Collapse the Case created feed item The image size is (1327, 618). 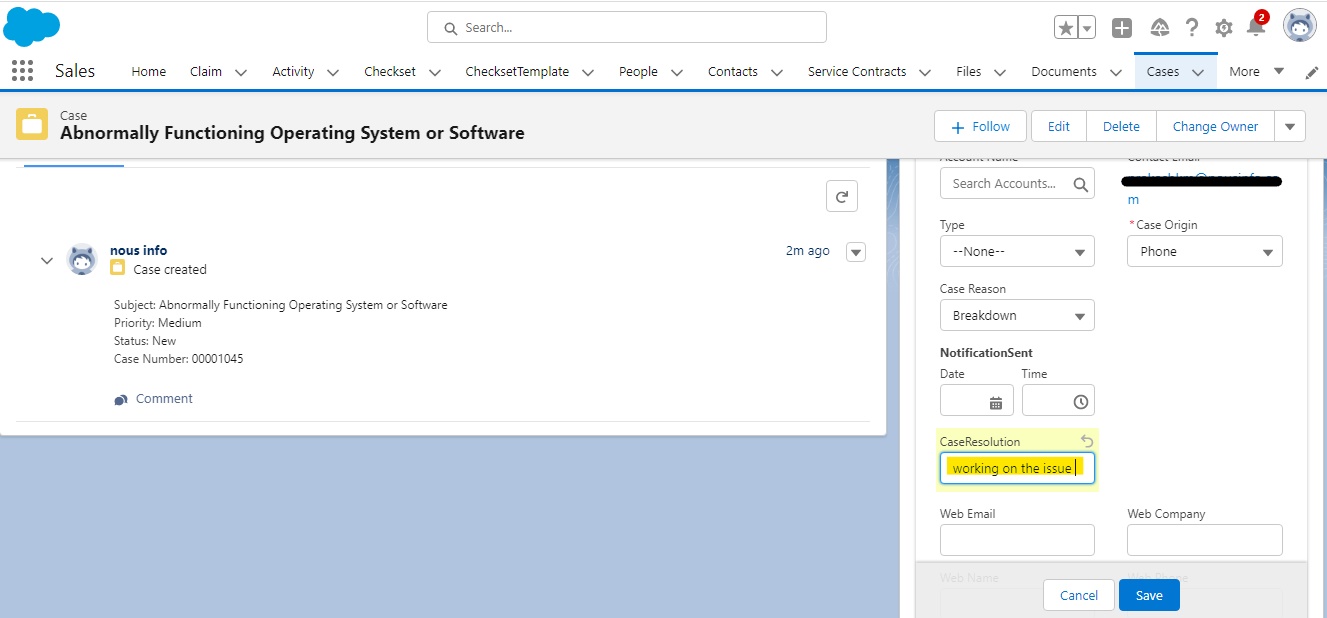(46, 260)
